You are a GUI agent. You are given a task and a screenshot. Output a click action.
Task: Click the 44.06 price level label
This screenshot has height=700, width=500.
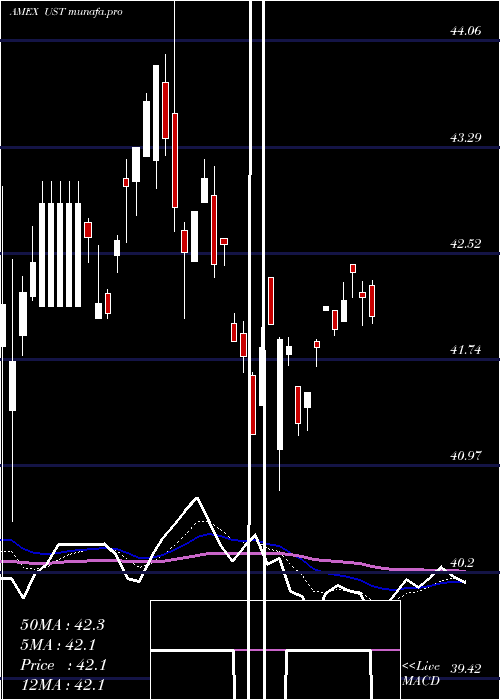[x=466, y=31]
